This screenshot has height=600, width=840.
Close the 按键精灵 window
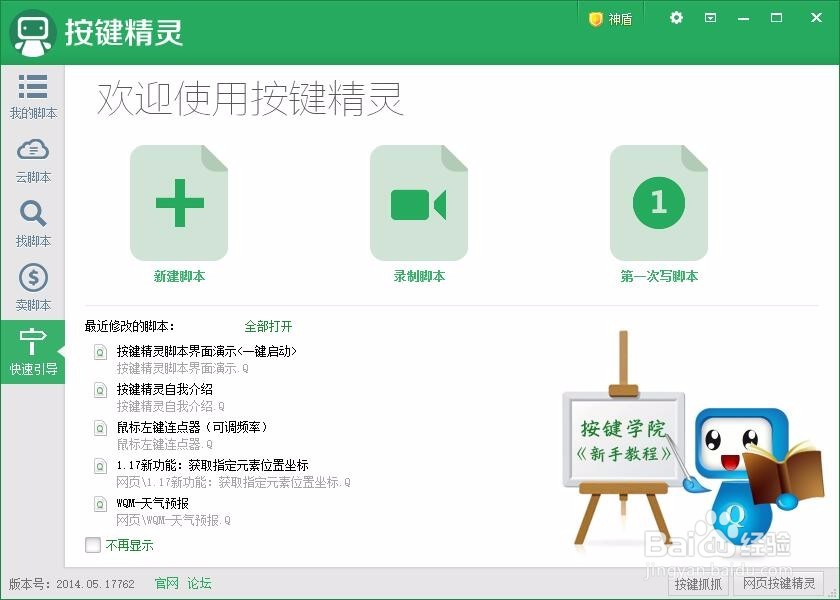coord(816,18)
